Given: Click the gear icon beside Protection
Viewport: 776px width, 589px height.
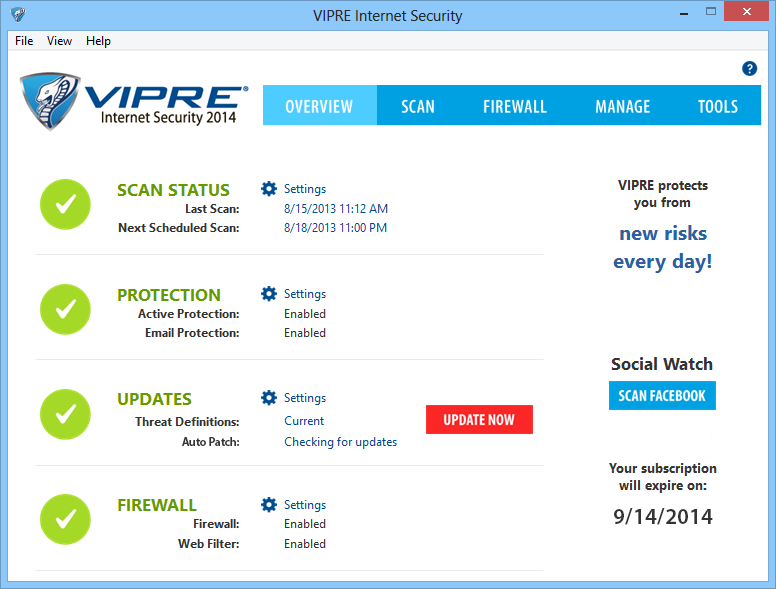Looking at the screenshot, I should [268, 294].
